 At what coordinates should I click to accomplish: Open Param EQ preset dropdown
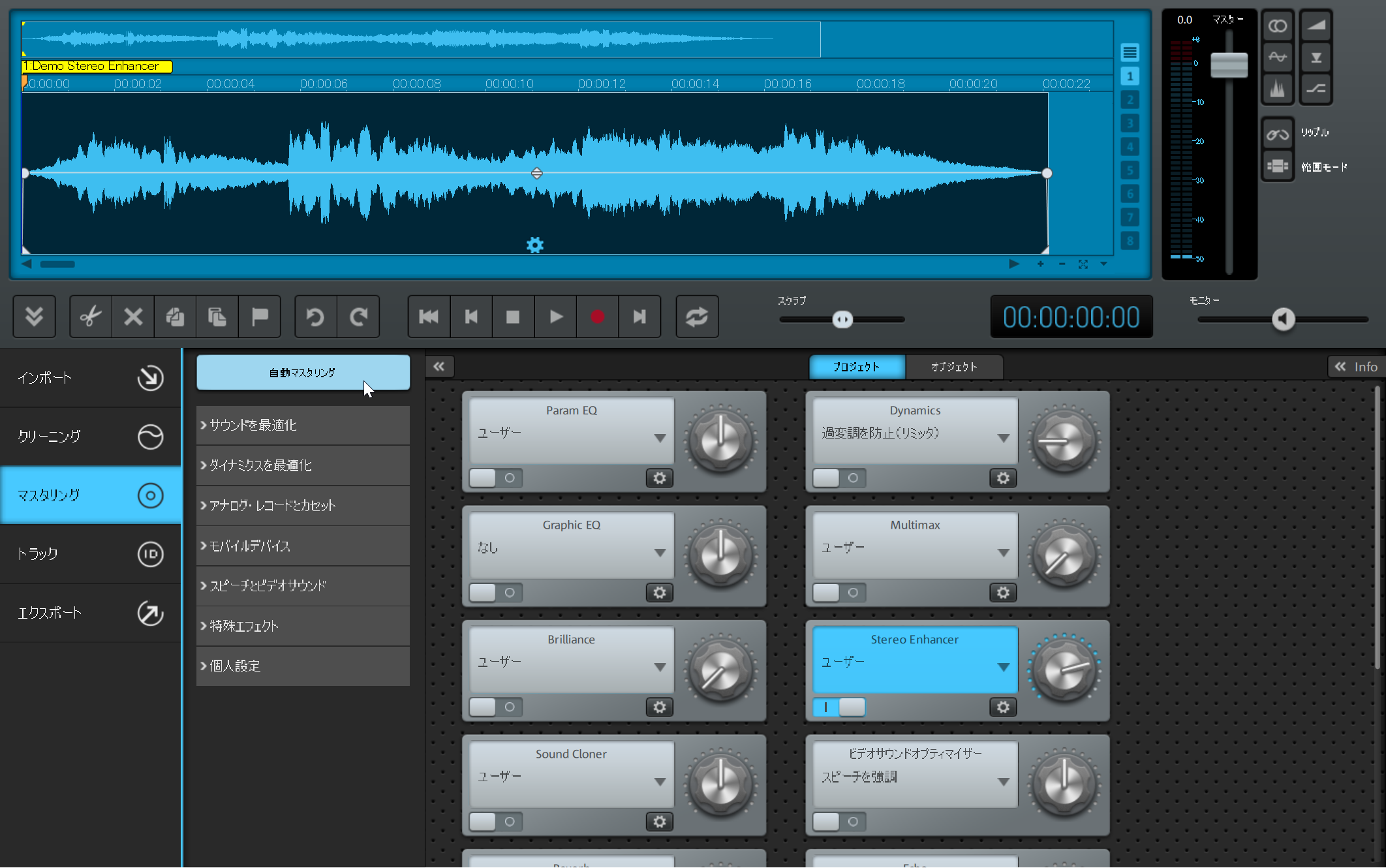click(660, 438)
